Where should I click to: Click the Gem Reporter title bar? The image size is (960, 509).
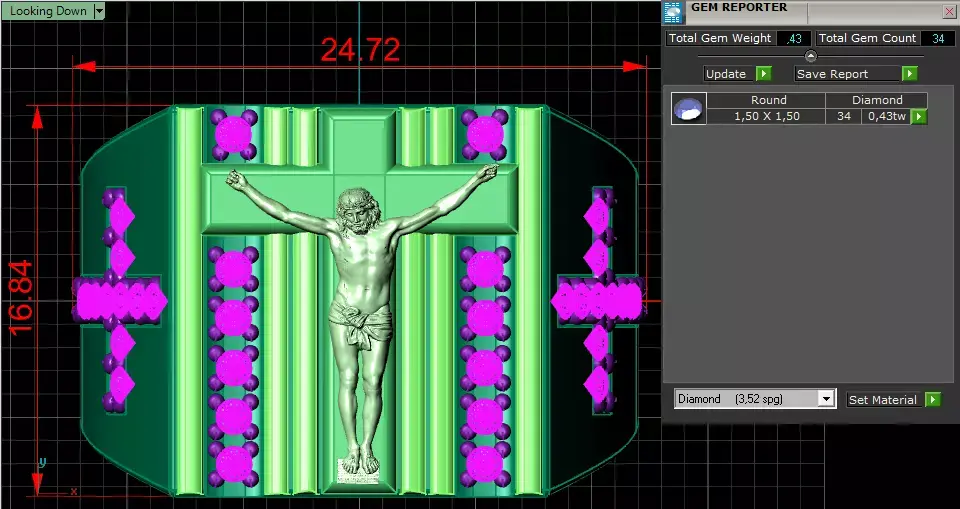pos(811,12)
